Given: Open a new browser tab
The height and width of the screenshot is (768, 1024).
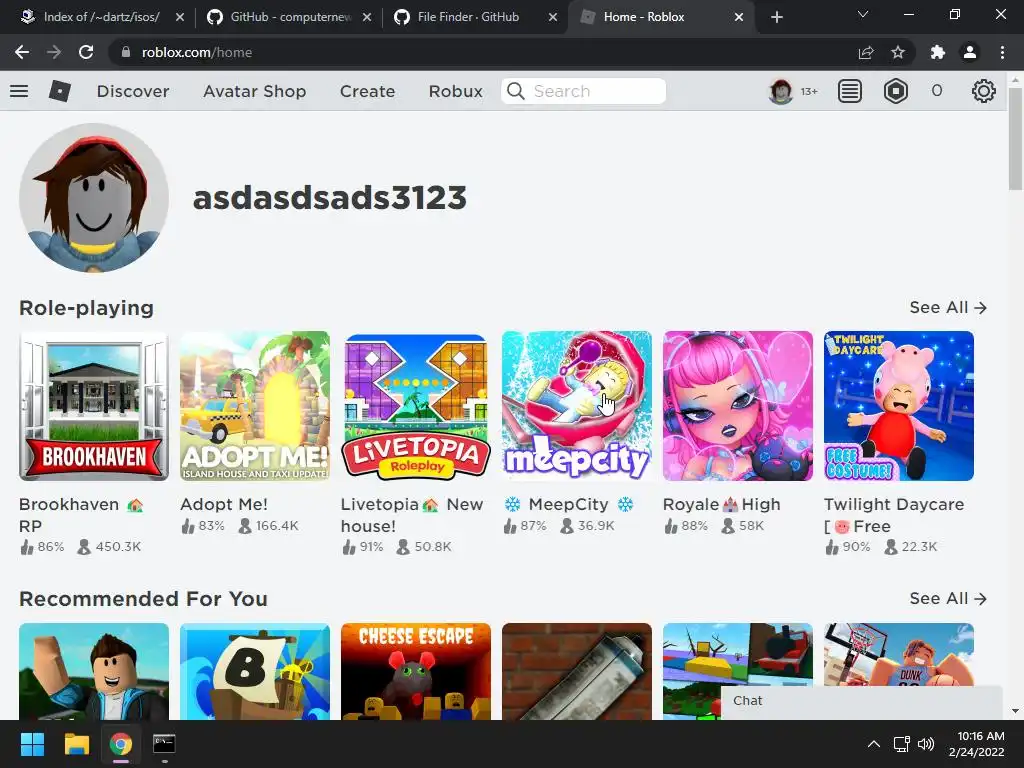Looking at the screenshot, I should click(776, 17).
